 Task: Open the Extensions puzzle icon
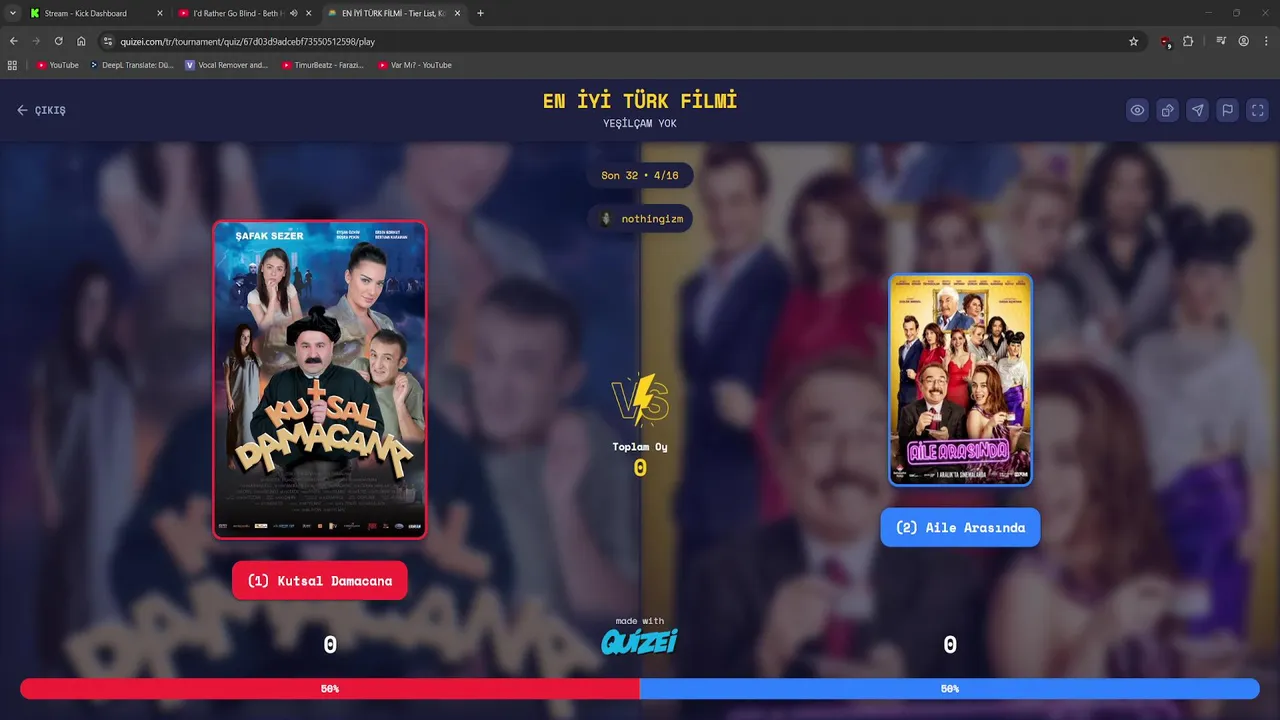click(x=1188, y=41)
